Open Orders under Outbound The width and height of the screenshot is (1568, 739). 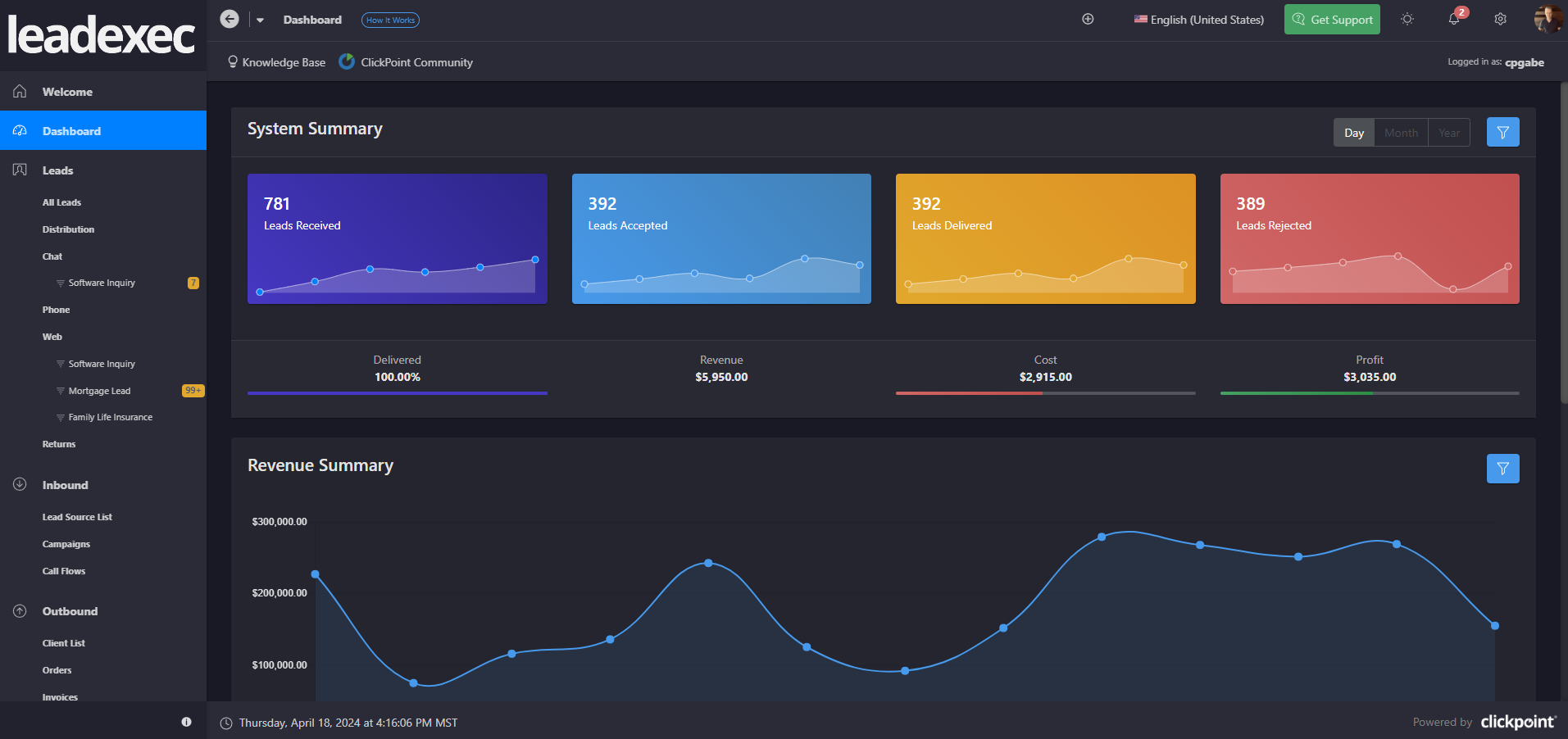tap(57, 670)
